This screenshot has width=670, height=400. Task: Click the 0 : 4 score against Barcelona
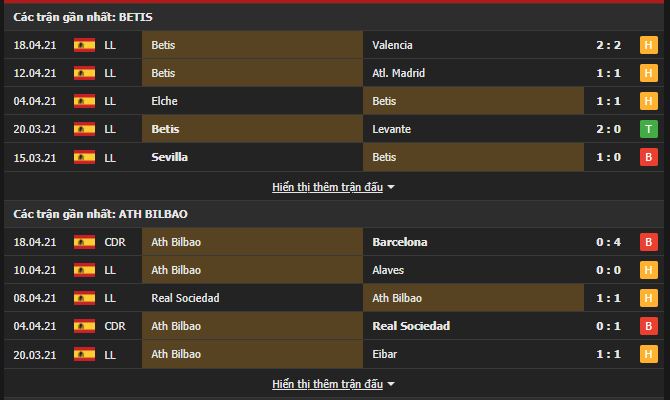click(x=608, y=242)
